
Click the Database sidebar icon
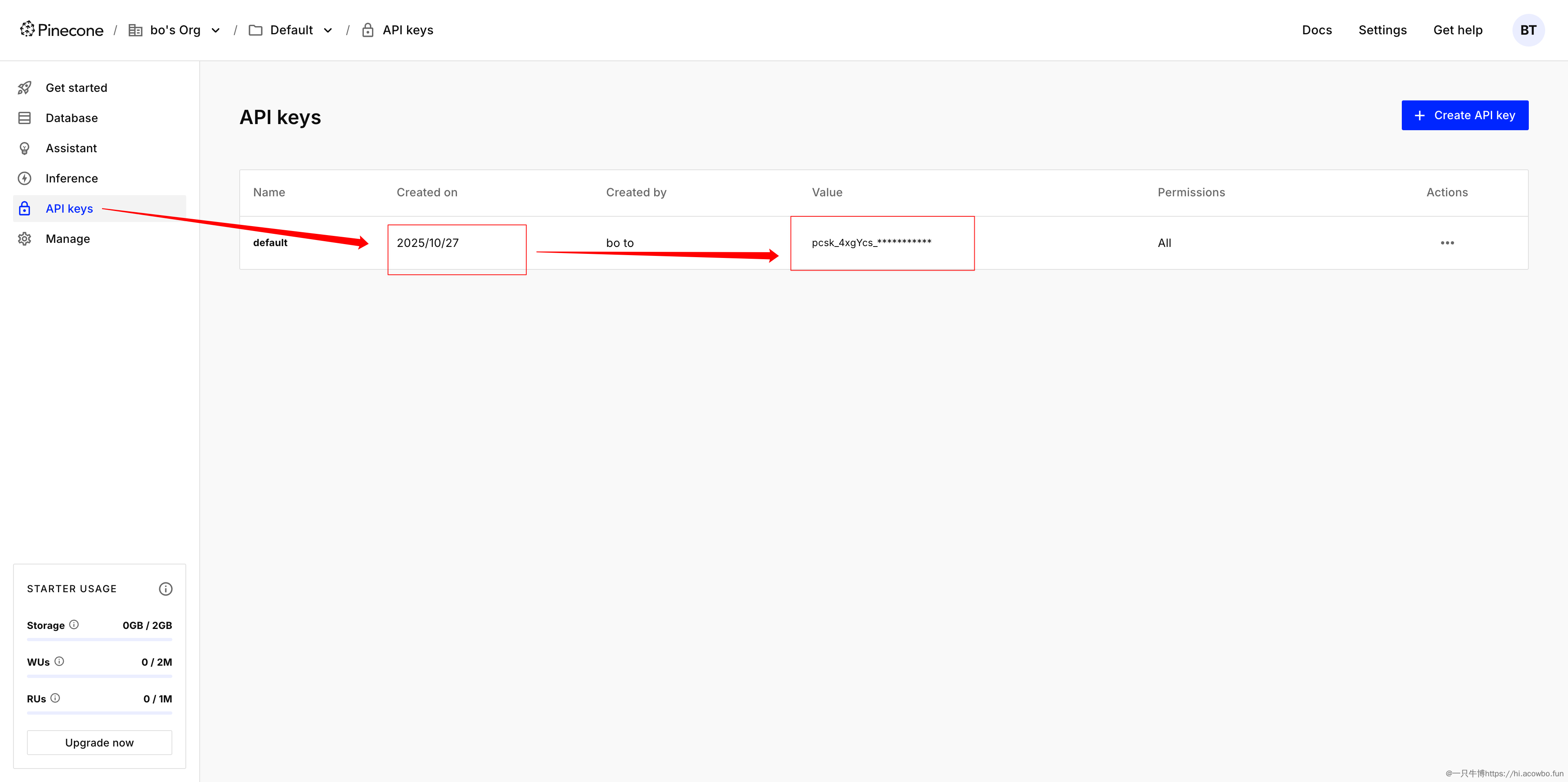click(24, 118)
